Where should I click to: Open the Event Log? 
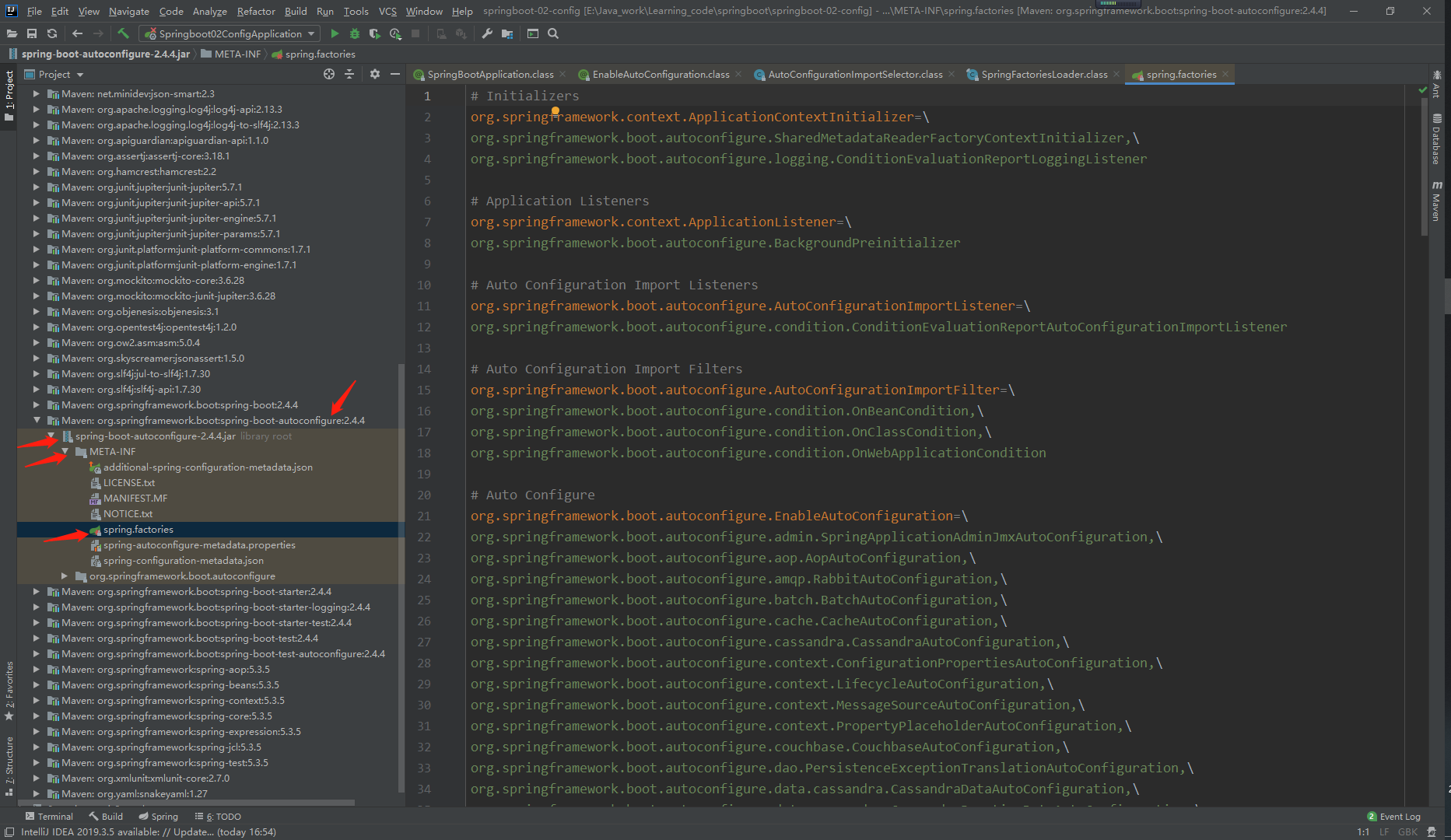tap(1393, 816)
